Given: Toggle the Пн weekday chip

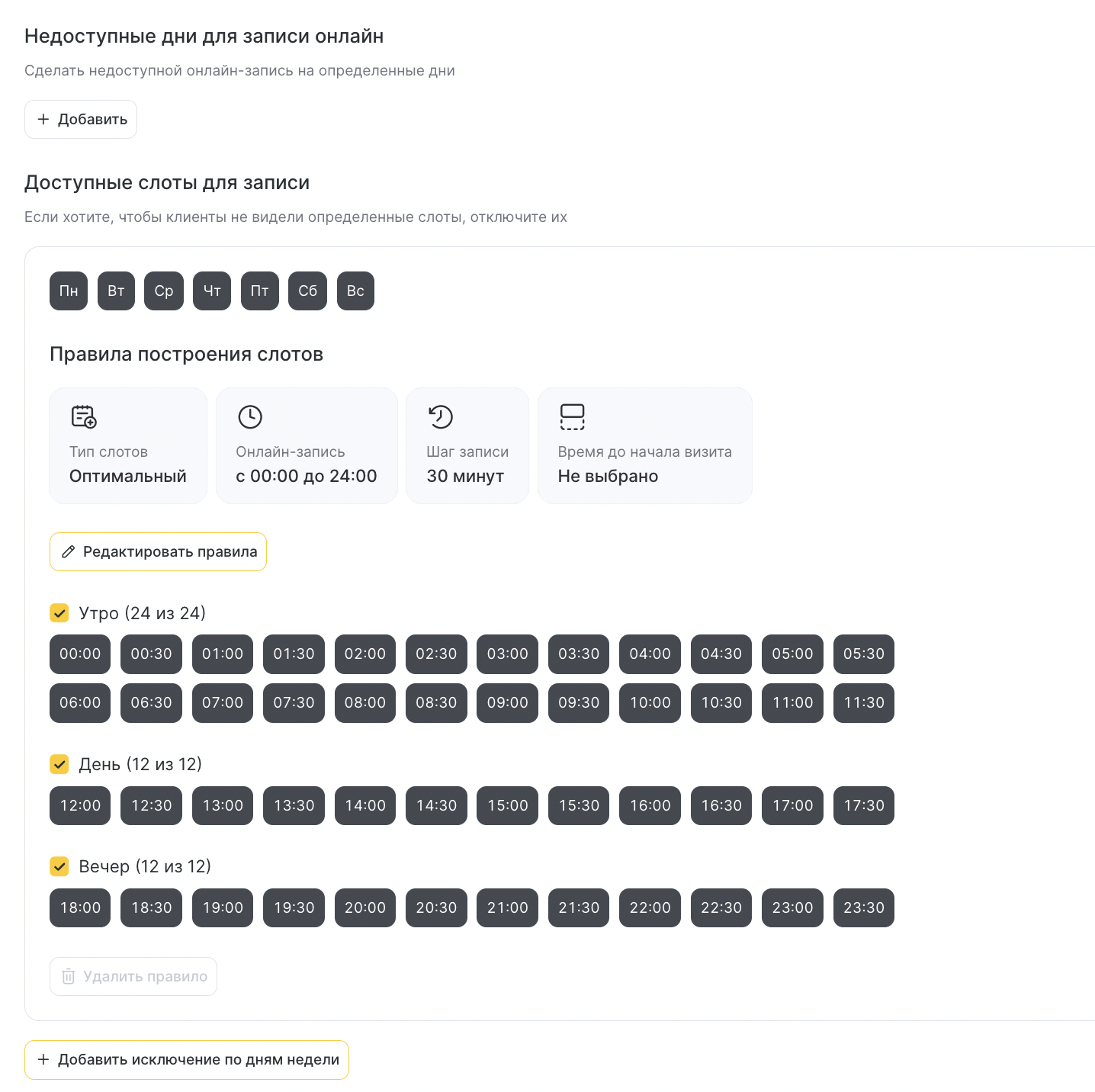Looking at the screenshot, I should point(69,291).
